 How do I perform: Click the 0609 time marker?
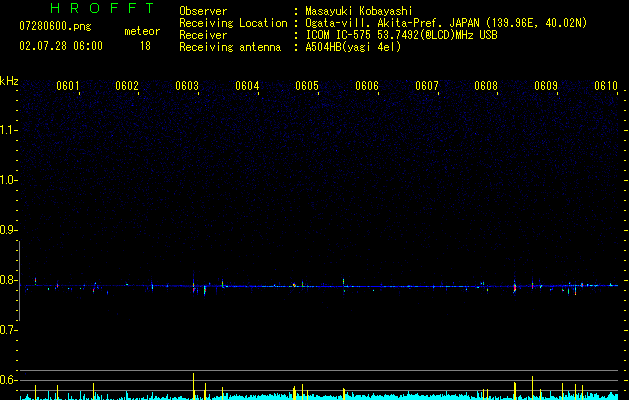click(546, 86)
